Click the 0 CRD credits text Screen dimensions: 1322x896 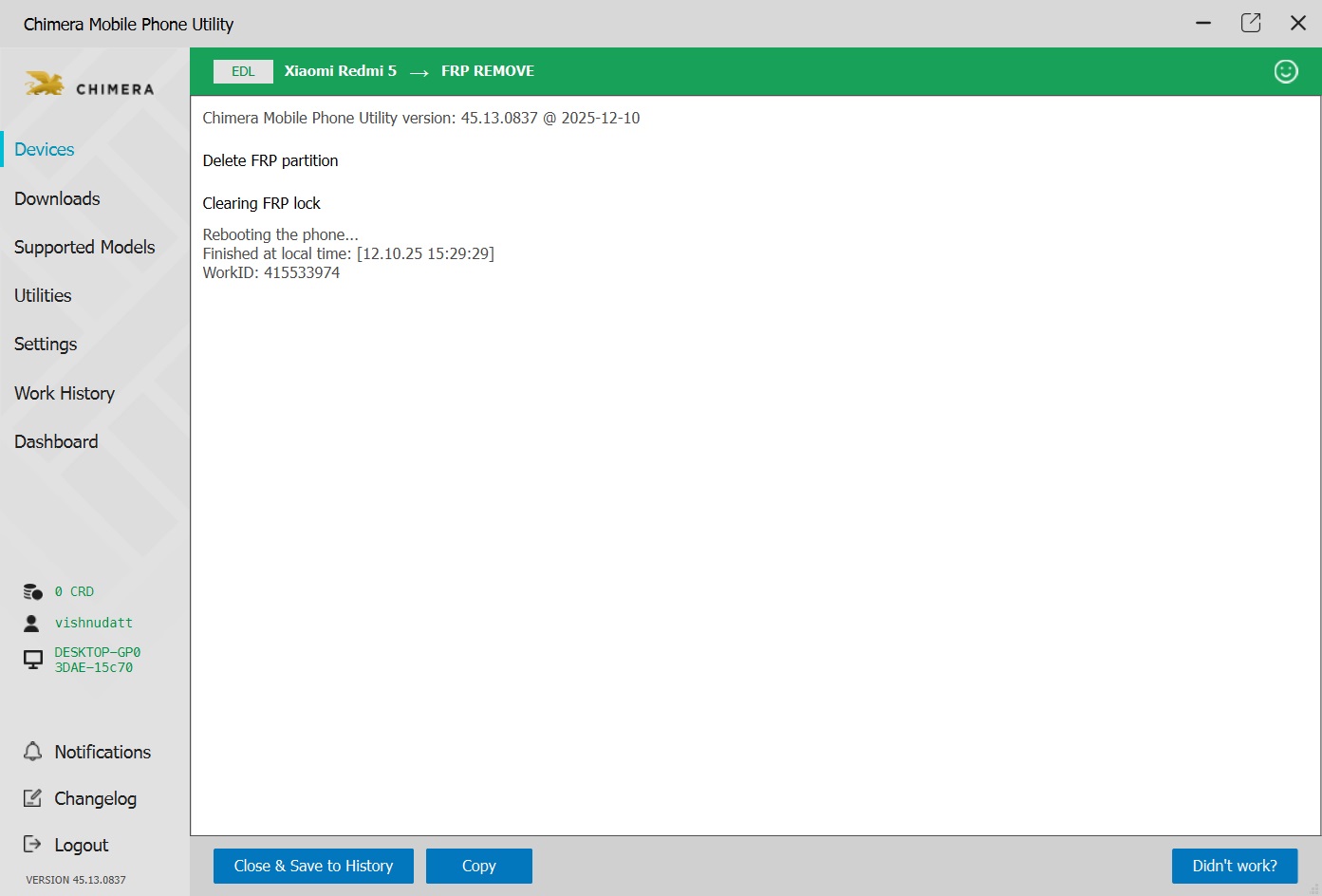[74, 591]
